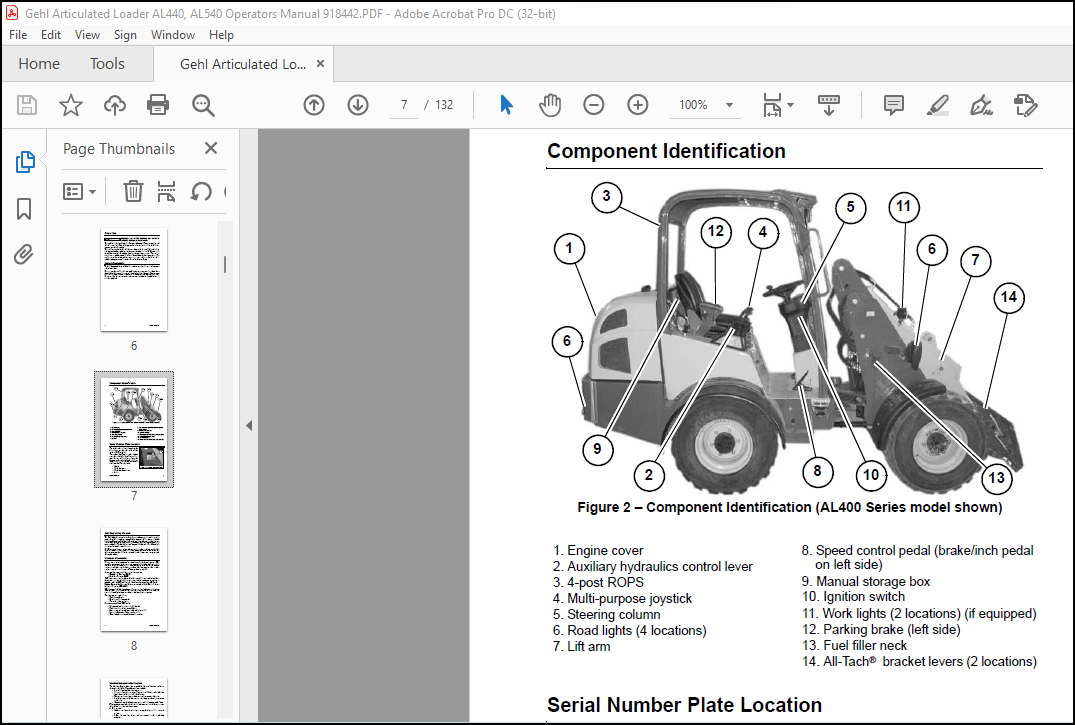1075x725 pixels.
Task: Switch to the Home tab
Action: 39,64
